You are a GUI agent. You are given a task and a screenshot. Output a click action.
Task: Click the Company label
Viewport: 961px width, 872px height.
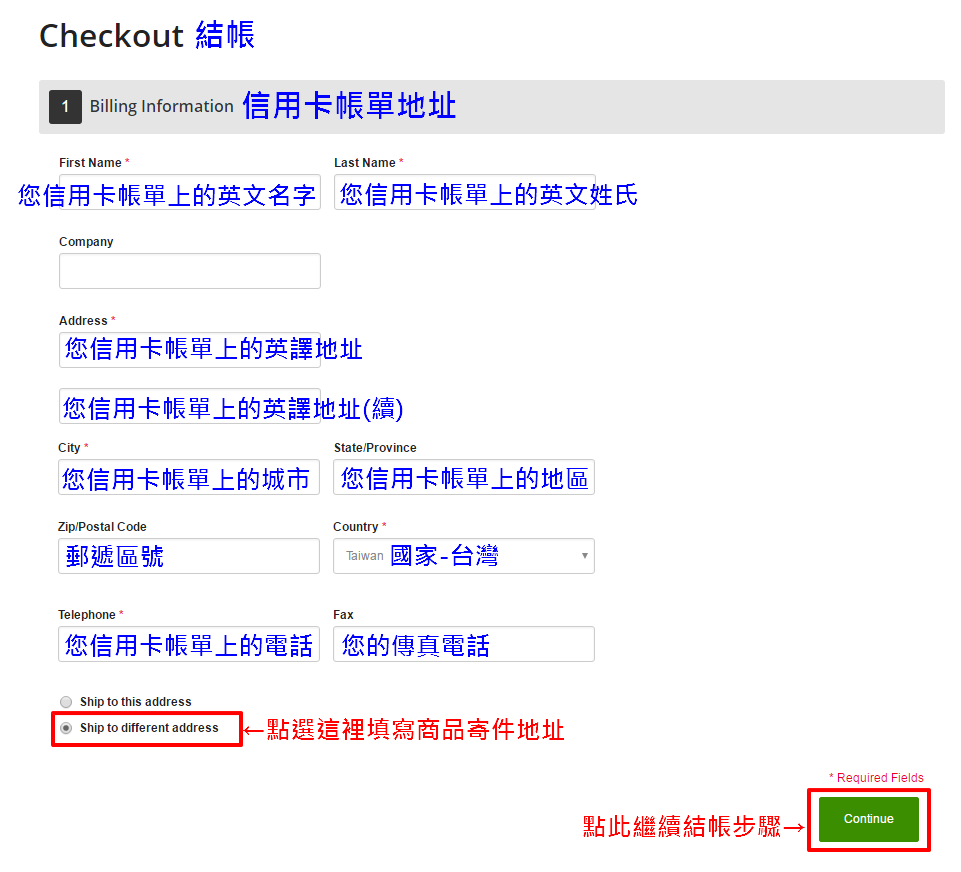click(x=86, y=241)
